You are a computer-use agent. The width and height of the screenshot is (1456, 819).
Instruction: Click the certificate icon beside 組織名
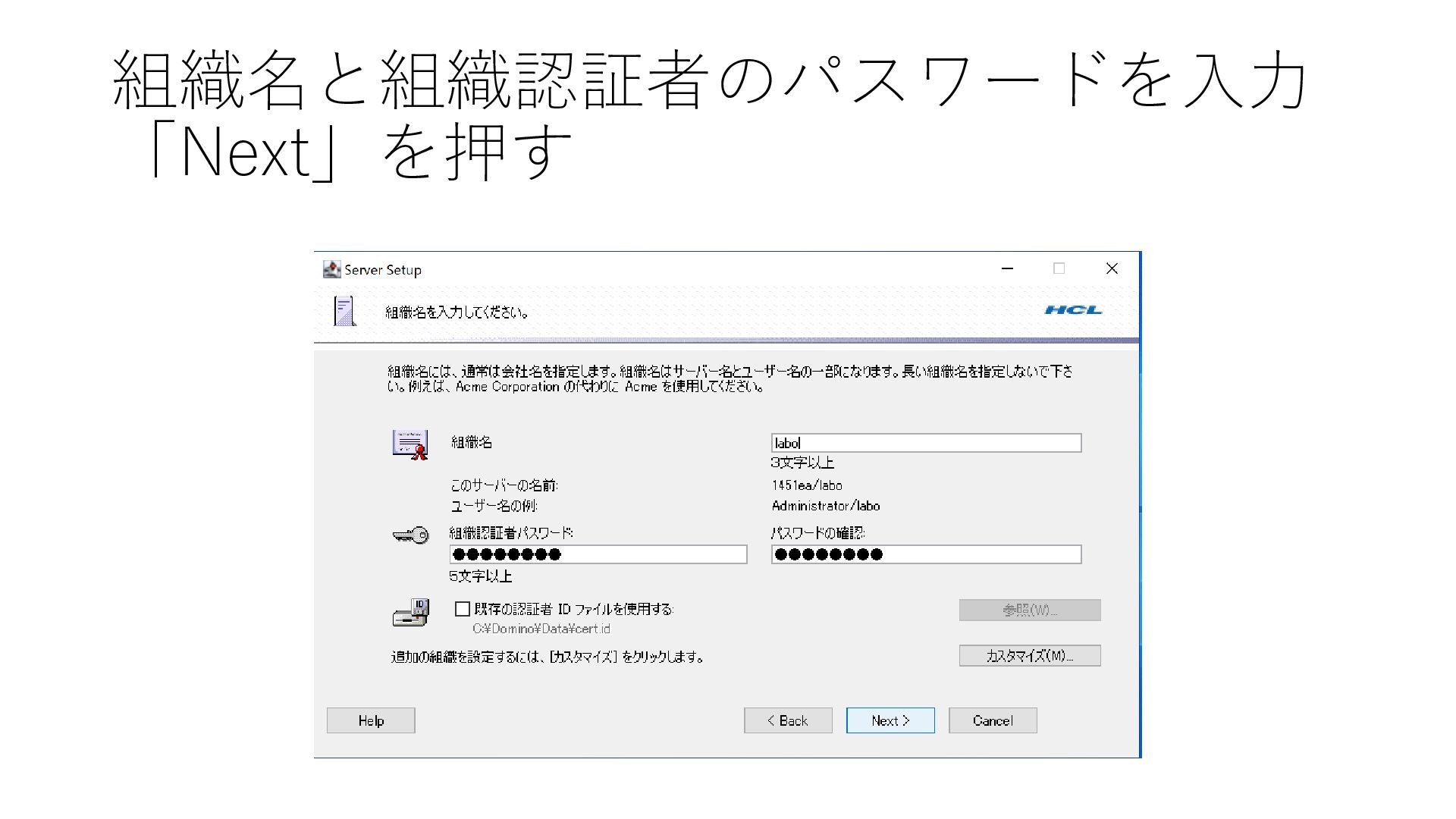[x=410, y=444]
